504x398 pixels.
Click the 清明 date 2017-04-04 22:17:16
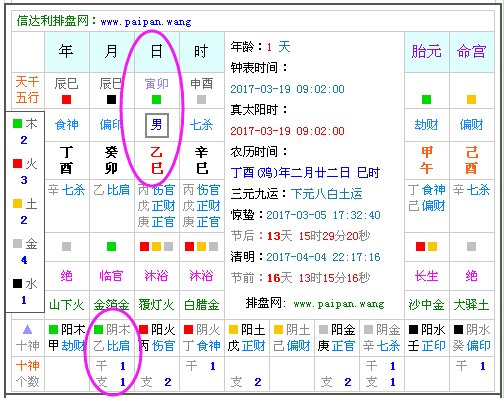coord(323,257)
